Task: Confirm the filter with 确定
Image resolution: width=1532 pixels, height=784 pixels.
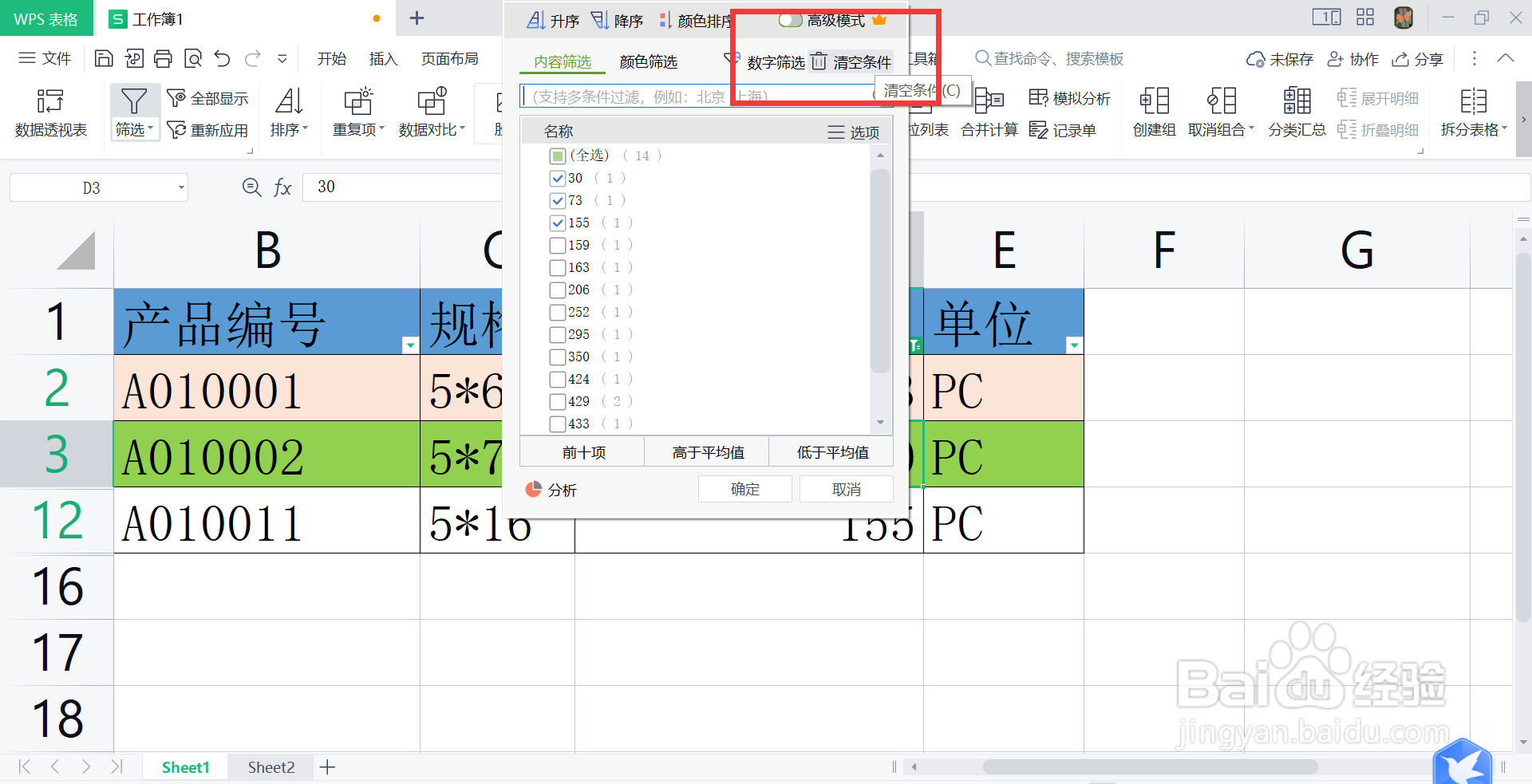Action: (x=744, y=488)
